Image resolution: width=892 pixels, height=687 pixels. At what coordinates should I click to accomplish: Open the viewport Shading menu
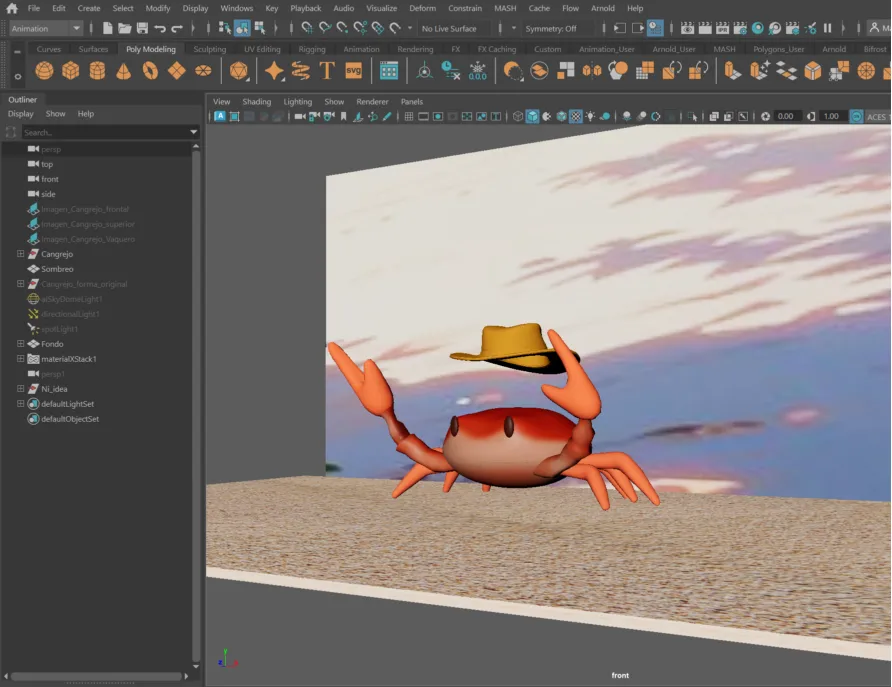click(256, 102)
